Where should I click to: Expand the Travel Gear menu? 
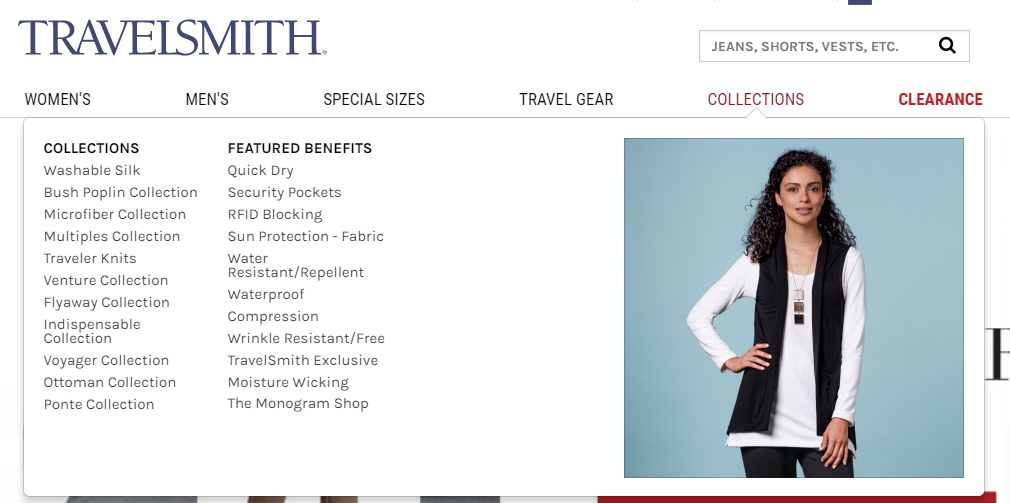point(566,99)
